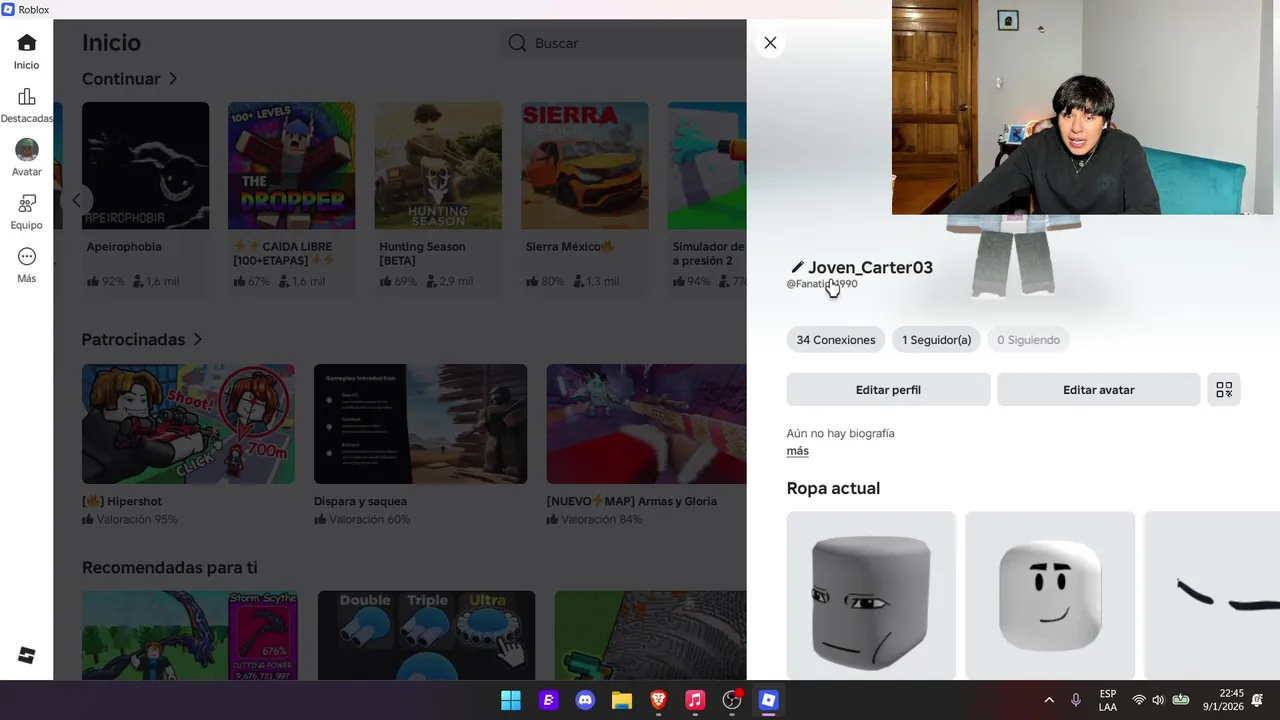Click Editar avatar button
The height and width of the screenshot is (720, 1280).
point(1098,390)
